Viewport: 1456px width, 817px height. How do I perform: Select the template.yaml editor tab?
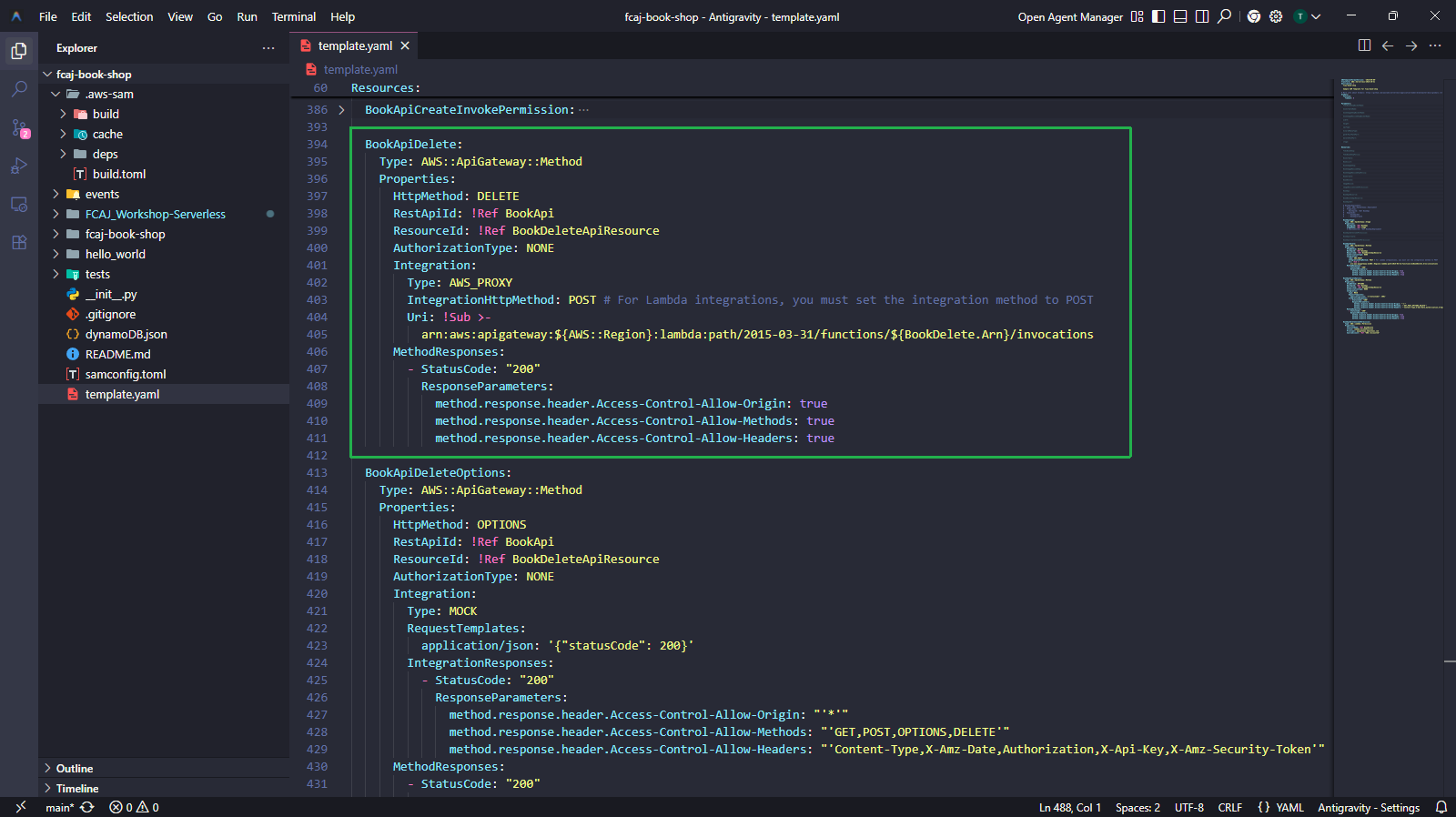[x=355, y=45]
